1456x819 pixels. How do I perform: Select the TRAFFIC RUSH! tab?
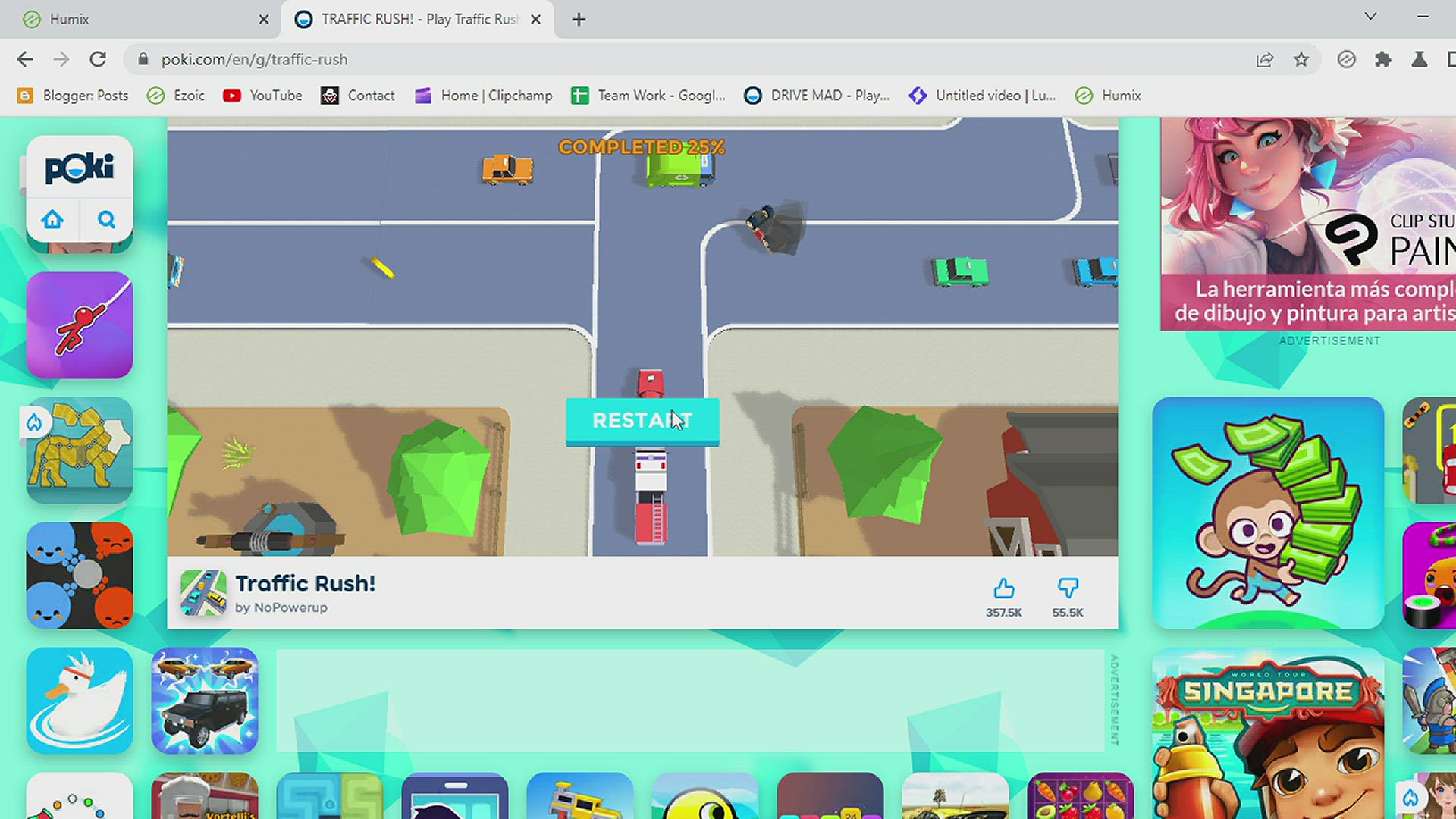417,20
